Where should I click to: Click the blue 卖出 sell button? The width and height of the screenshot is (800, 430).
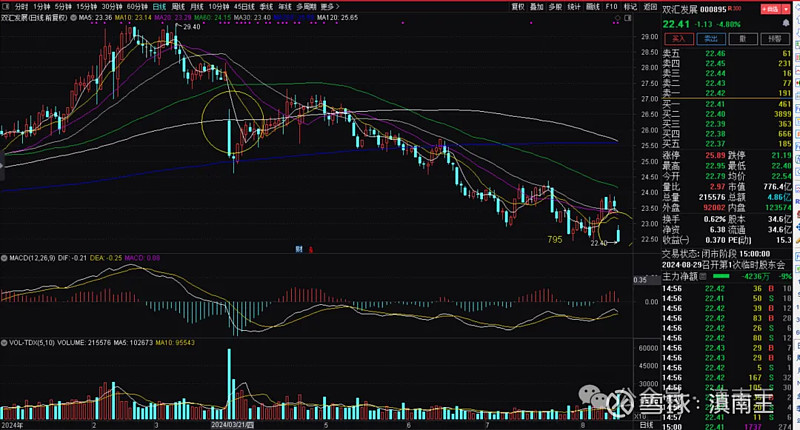click(x=711, y=39)
